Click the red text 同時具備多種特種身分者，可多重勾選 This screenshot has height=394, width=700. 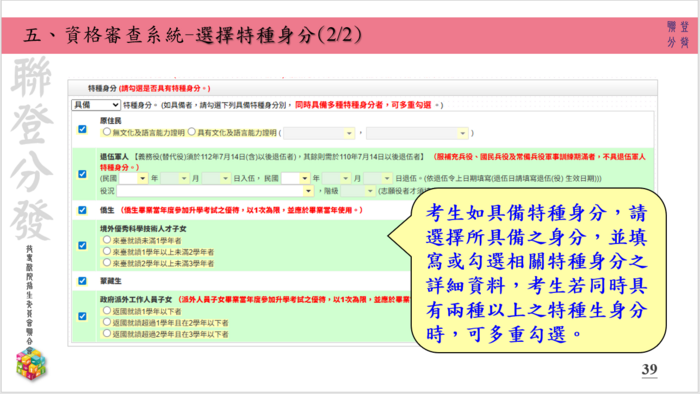[x=363, y=105]
